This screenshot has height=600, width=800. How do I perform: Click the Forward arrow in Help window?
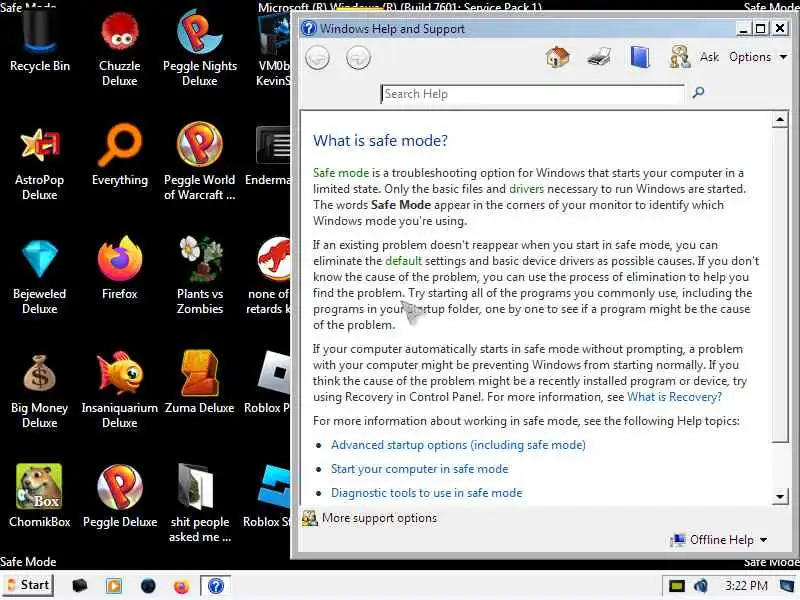tap(358, 58)
